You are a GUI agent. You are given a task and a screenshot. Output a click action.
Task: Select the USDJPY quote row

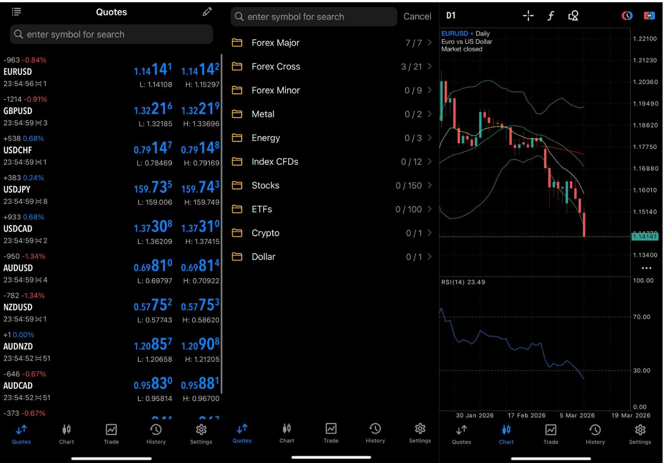(111, 190)
